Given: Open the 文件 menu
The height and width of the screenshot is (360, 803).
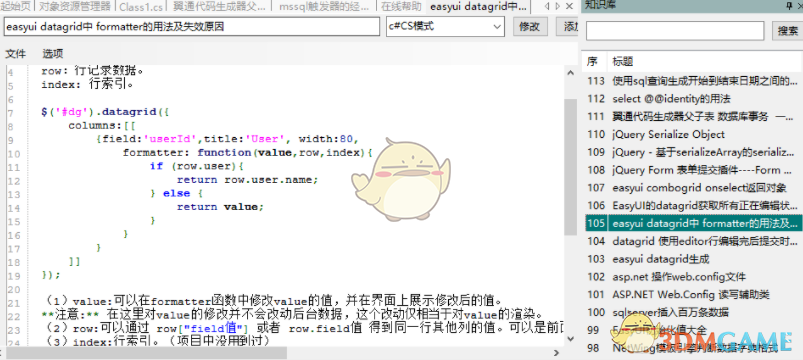Looking at the screenshot, I should click(15, 53).
